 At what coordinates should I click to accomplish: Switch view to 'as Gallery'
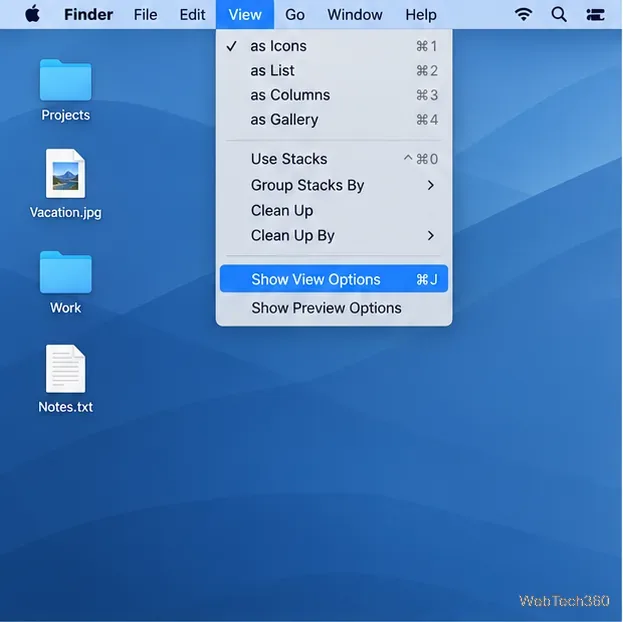(334, 120)
